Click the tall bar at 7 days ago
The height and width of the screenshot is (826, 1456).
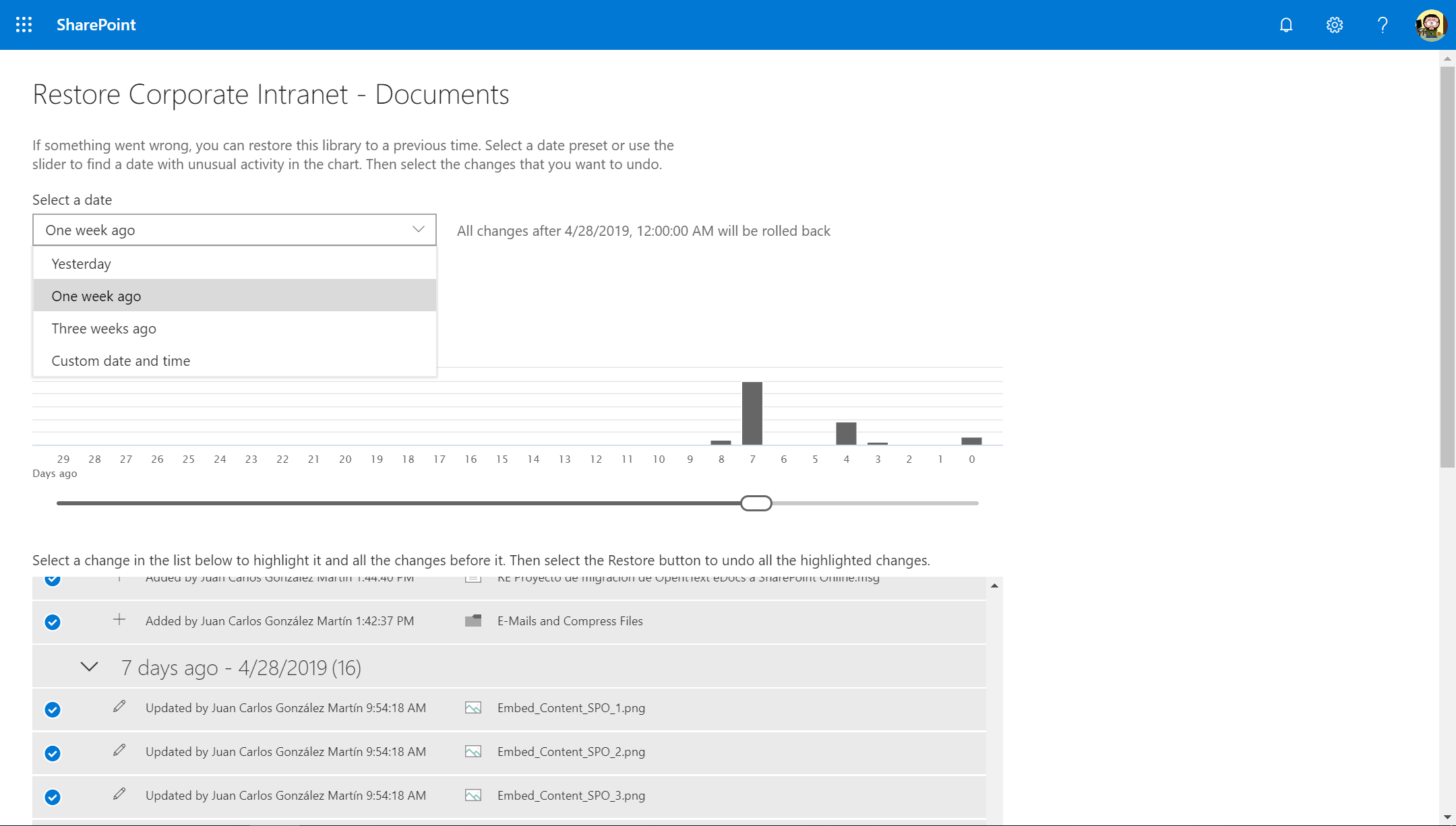tap(752, 413)
